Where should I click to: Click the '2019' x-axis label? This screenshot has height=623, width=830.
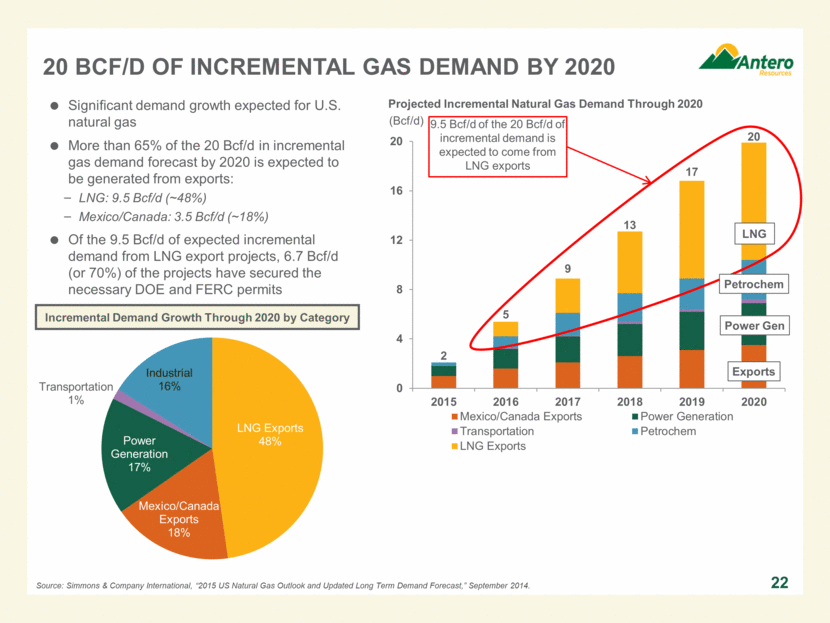(x=692, y=402)
